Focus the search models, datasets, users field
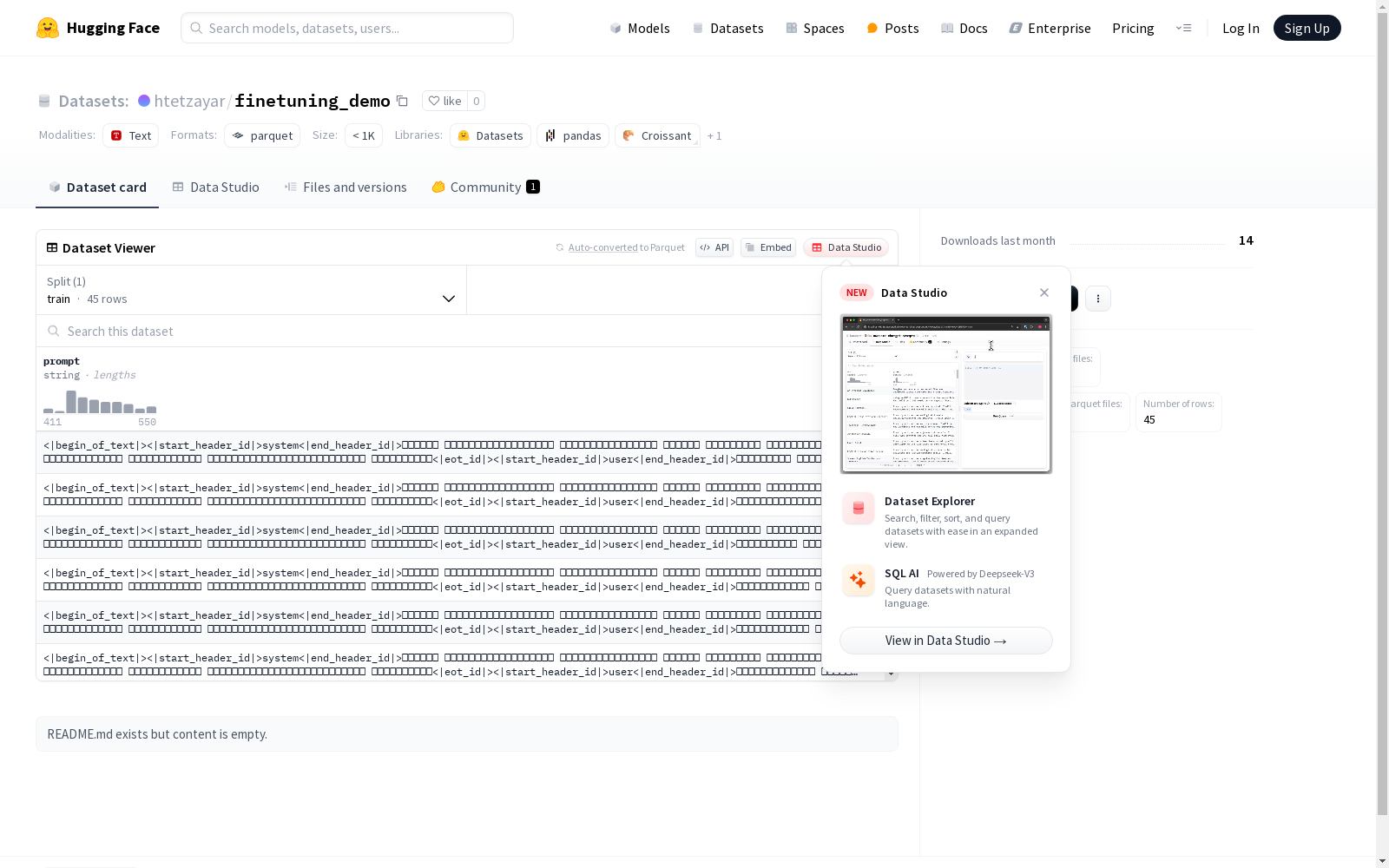 (347, 28)
